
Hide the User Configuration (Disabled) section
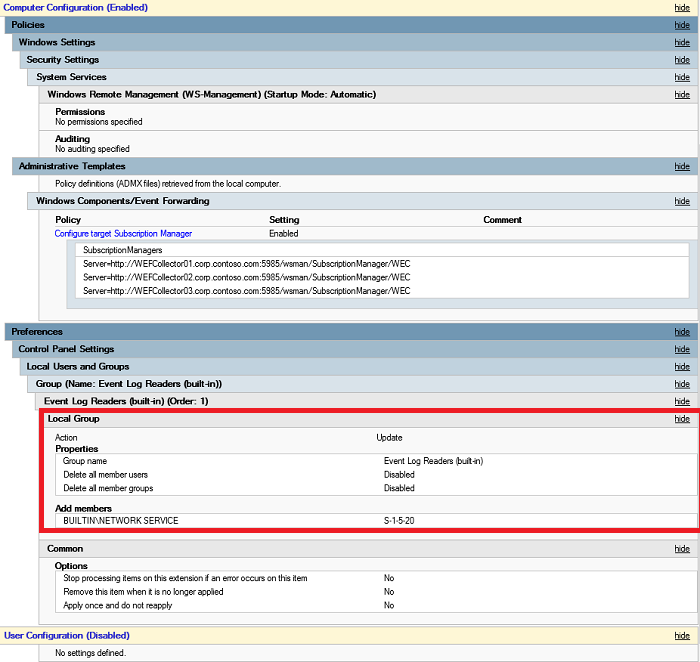682,636
